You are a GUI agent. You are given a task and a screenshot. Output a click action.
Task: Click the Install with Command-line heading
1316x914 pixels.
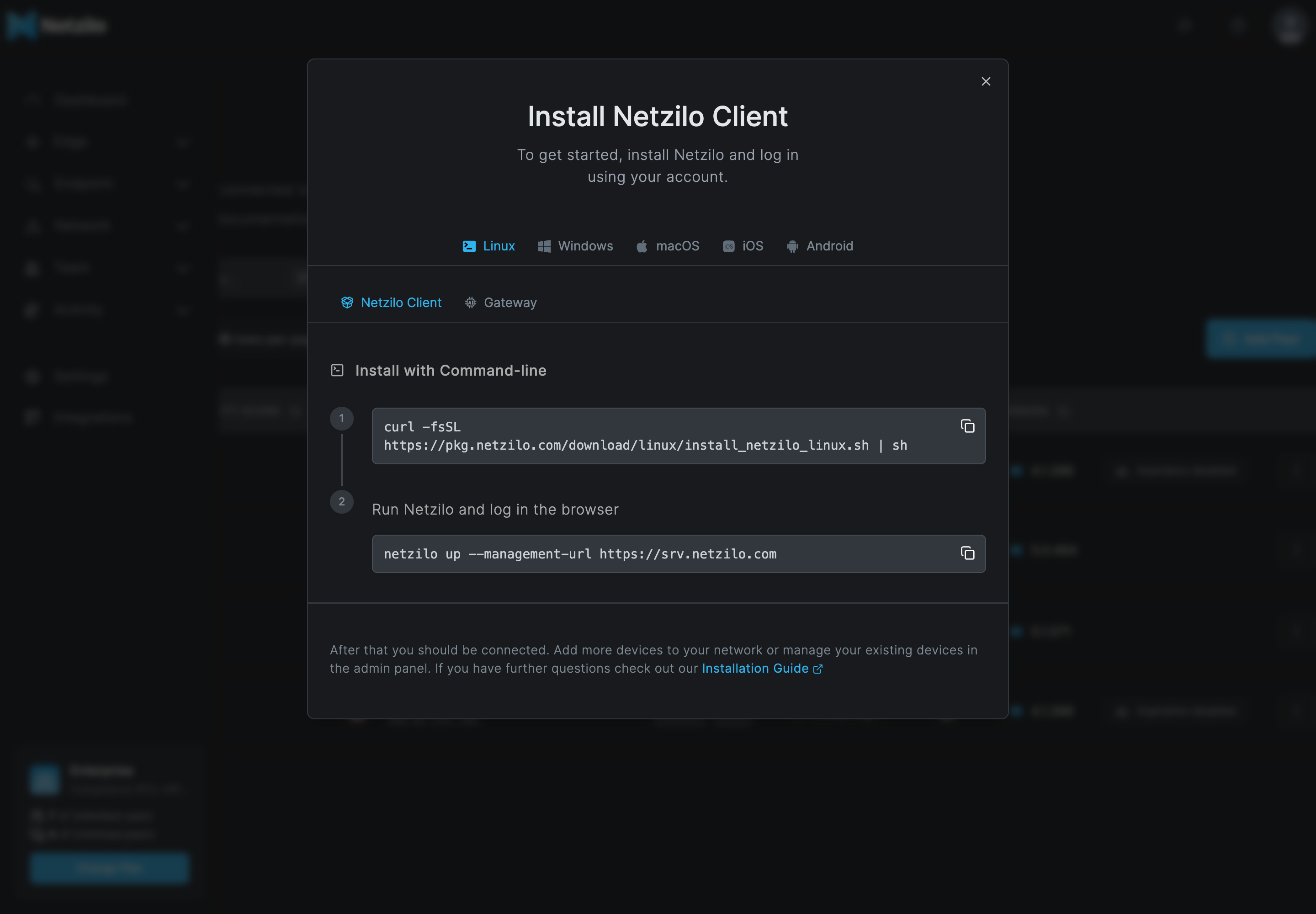point(451,371)
